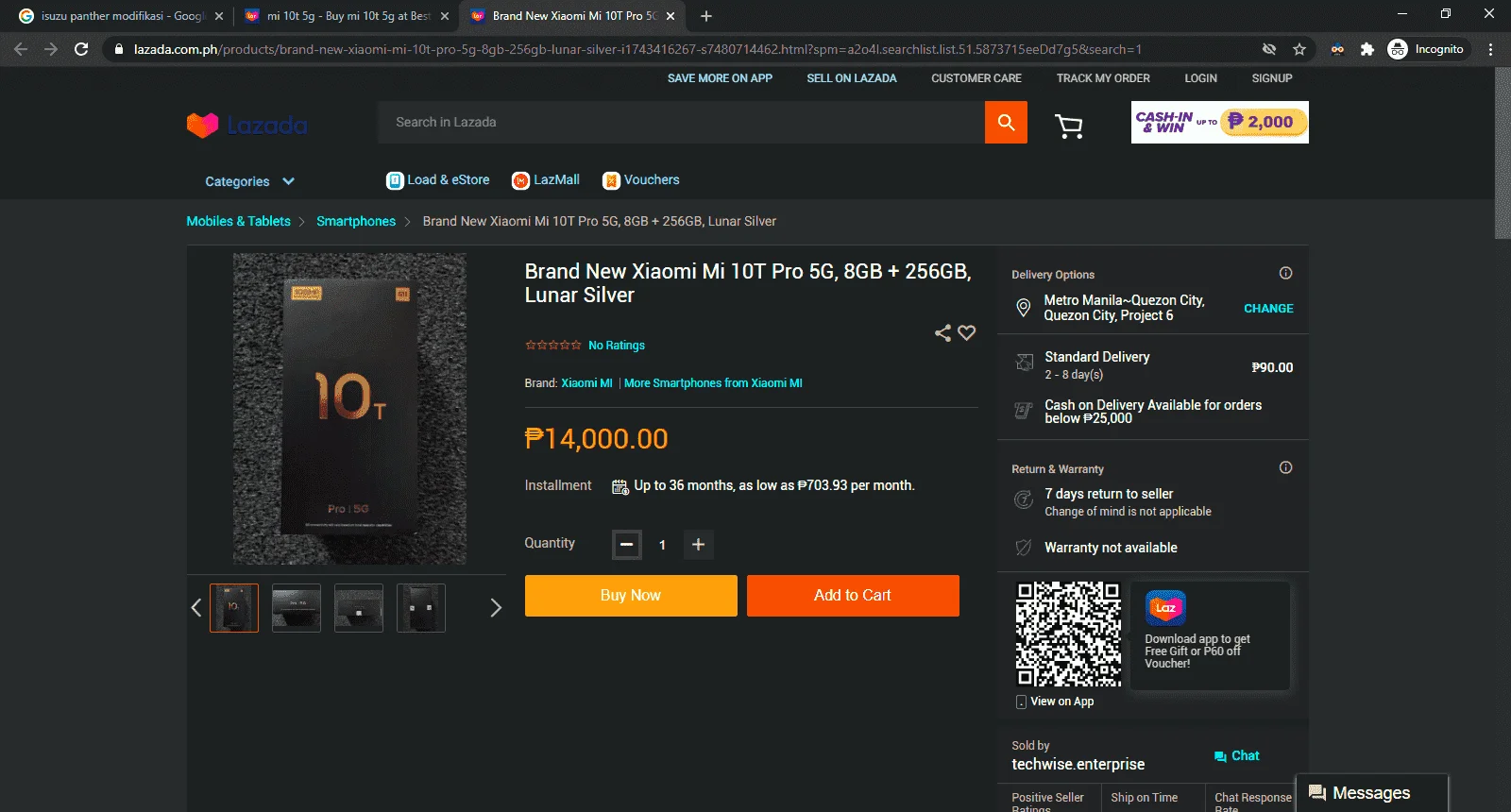Click the share icon beside the wishlist heart
Screen dimensions: 1511x812
tap(942, 332)
